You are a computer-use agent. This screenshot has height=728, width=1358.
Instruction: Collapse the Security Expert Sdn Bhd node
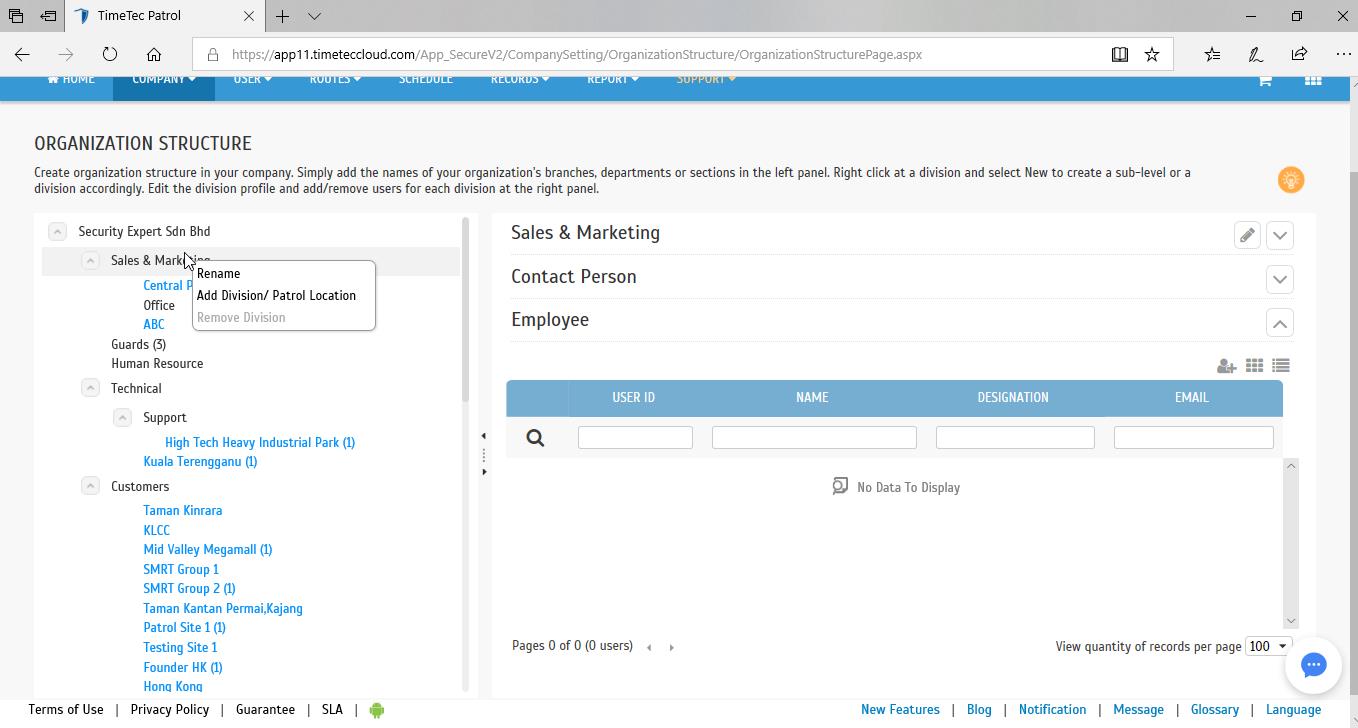pos(57,231)
